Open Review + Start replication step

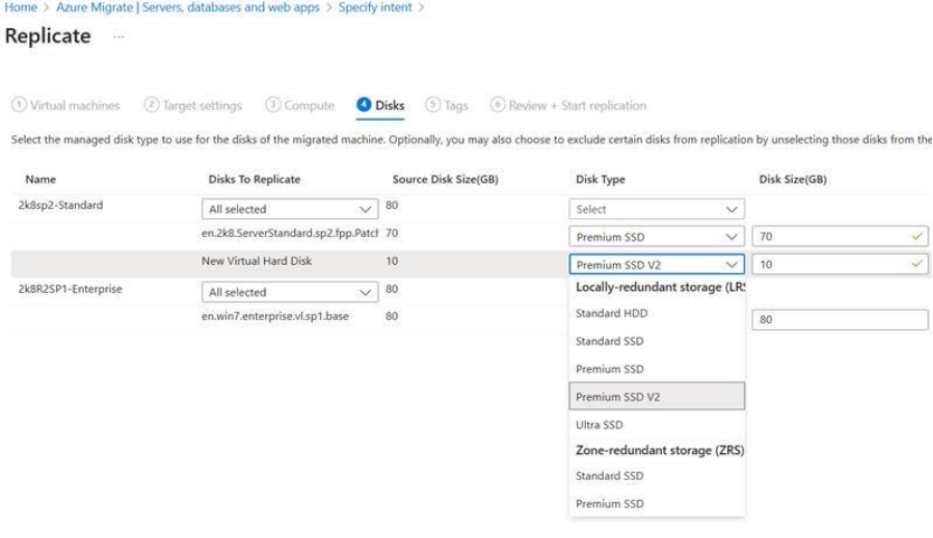click(568, 105)
